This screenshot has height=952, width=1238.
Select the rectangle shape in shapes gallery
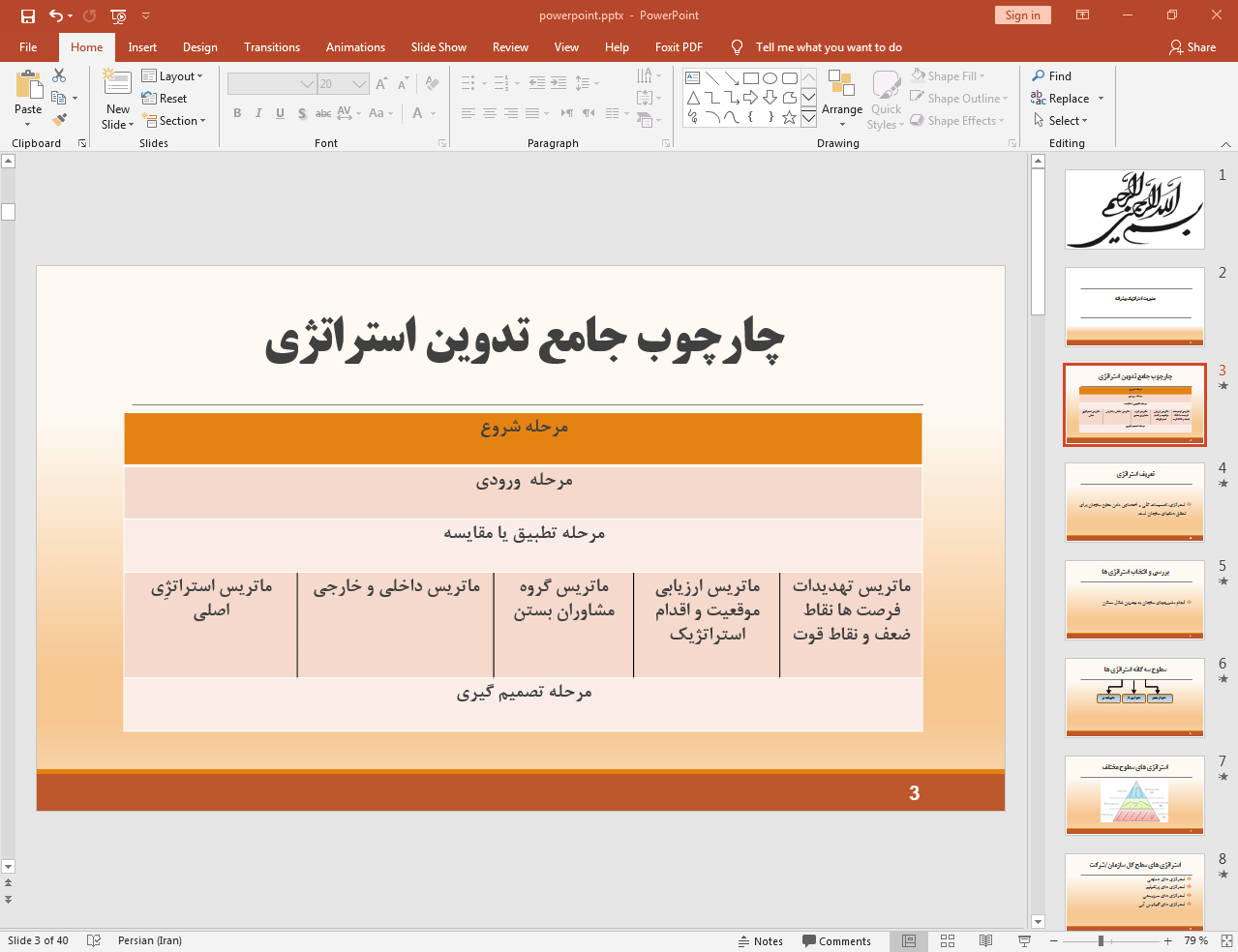(751, 78)
